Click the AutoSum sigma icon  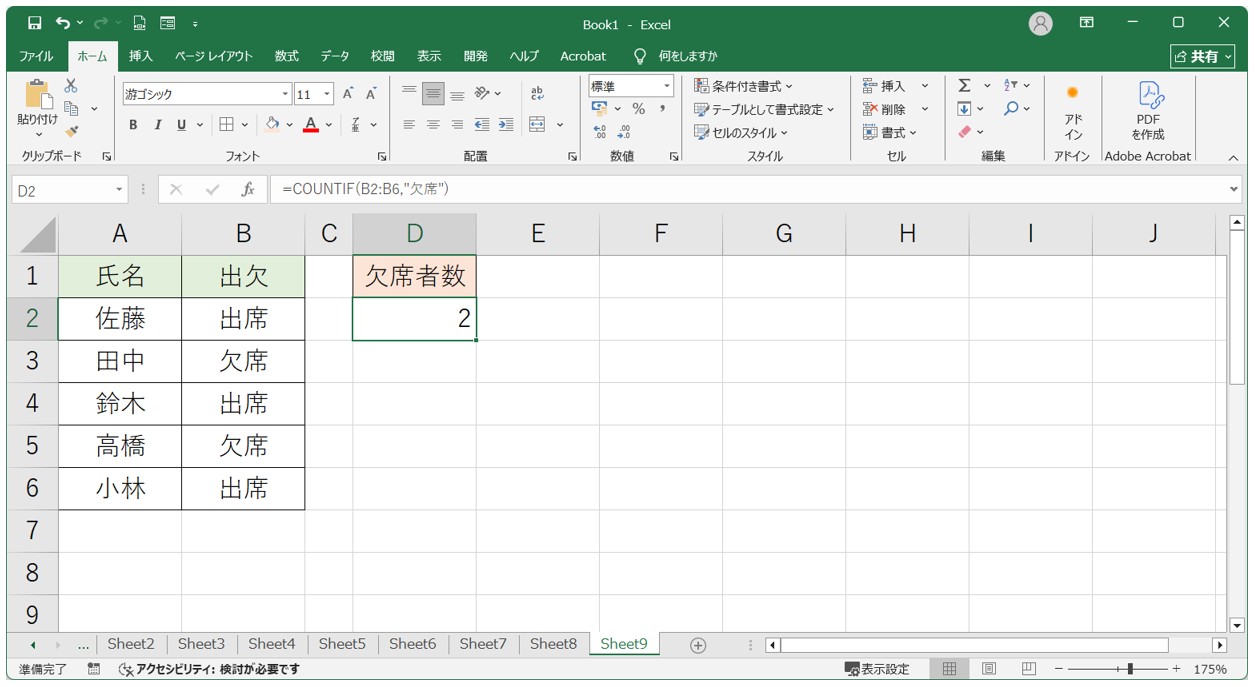coord(964,86)
